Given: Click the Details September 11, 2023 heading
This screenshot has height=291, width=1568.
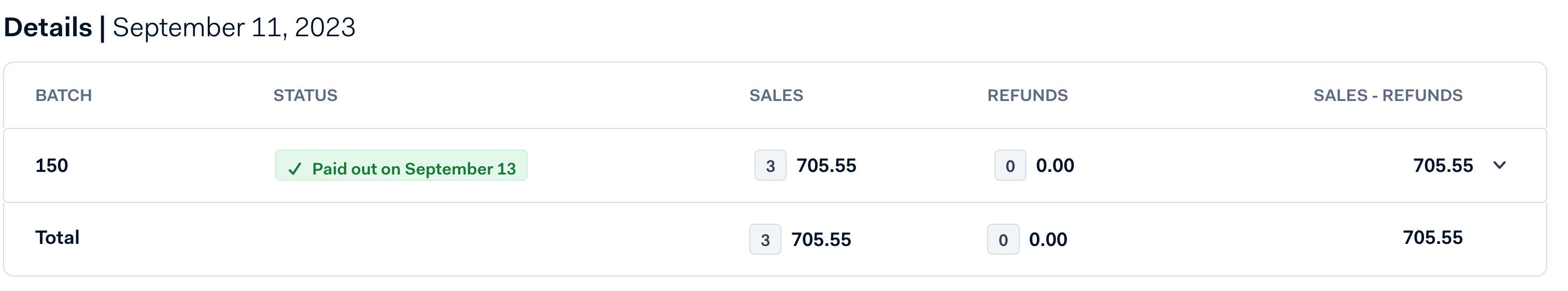Looking at the screenshot, I should (x=180, y=27).
